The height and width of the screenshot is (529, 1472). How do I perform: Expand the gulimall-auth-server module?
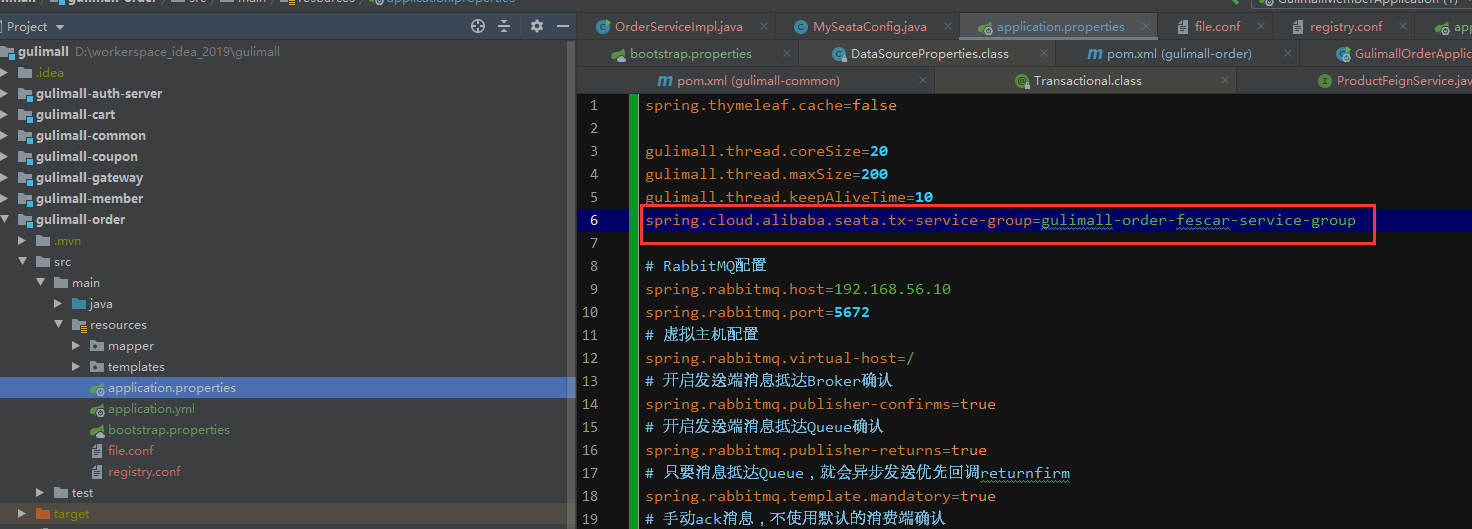pos(5,93)
